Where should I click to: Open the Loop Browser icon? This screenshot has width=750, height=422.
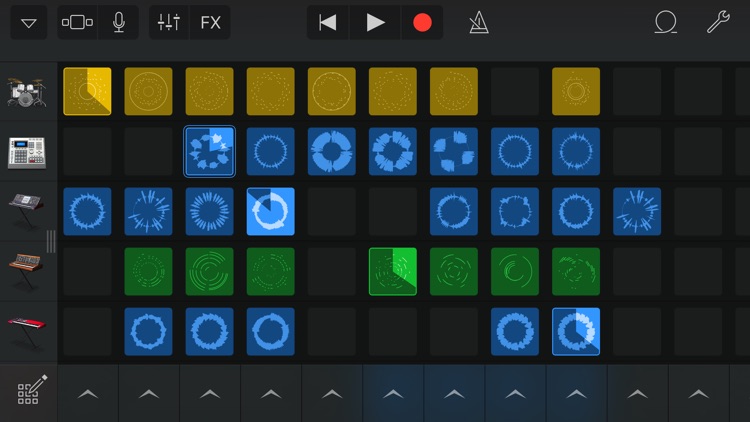(x=665, y=22)
